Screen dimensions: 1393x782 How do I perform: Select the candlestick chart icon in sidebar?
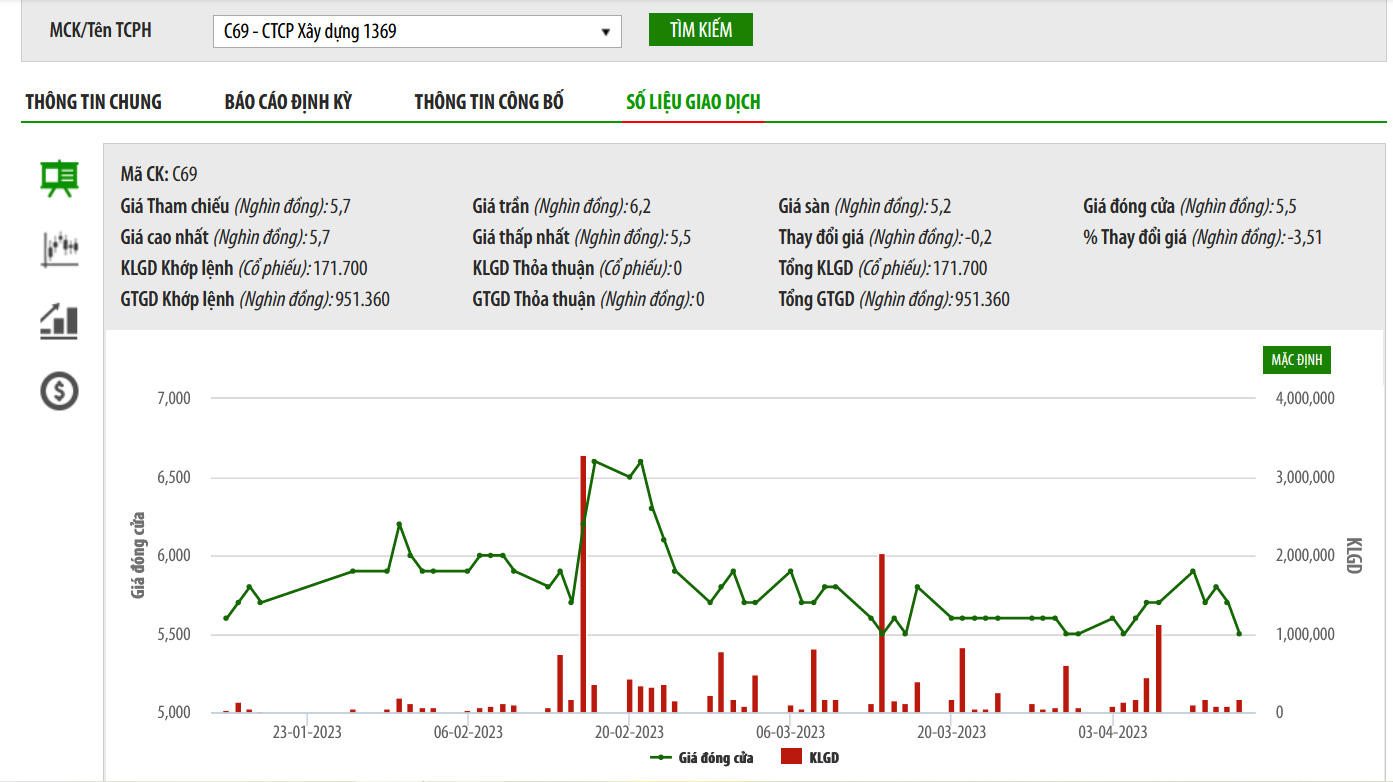click(x=59, y=249)
